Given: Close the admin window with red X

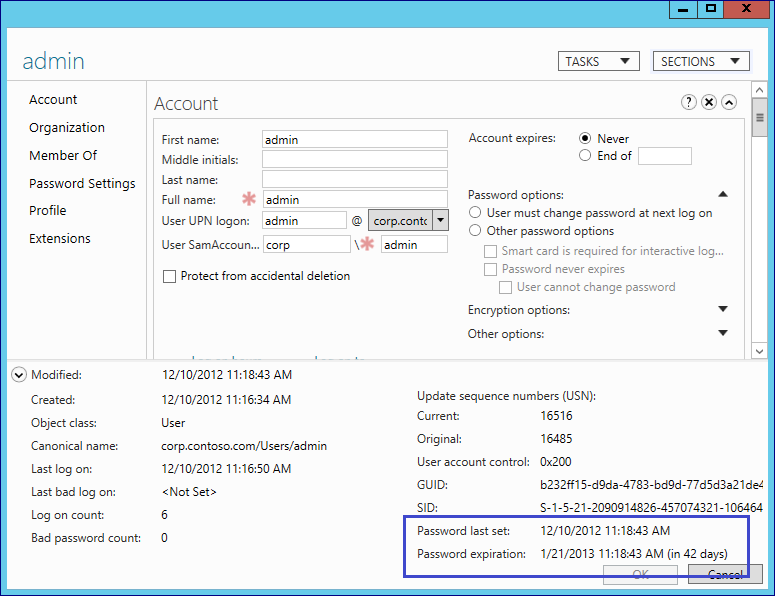Looking at the screenshot, I should point(746,9).
